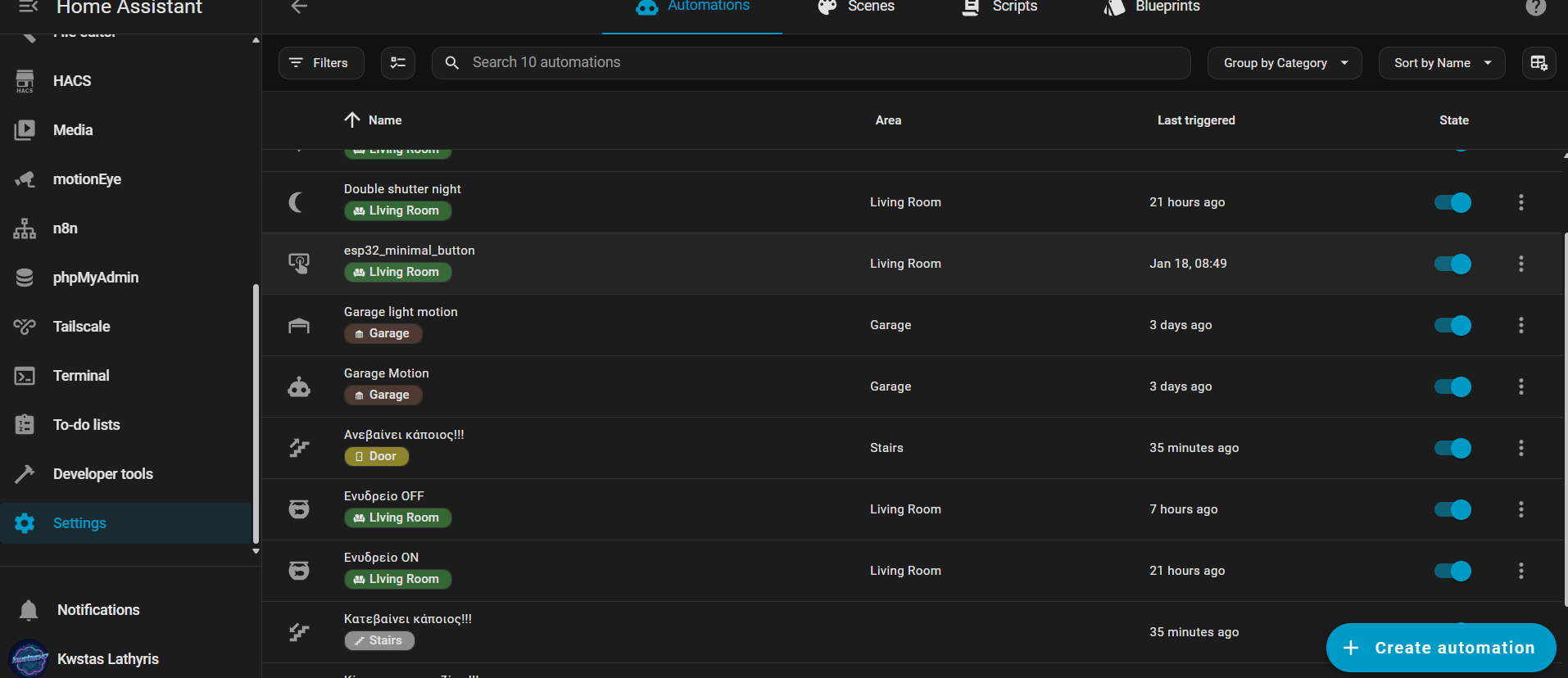The image size is (1568, 678).
Task: Open the motionEye sidebar icon
Action: pyautogui.click(x=25, y=179)
